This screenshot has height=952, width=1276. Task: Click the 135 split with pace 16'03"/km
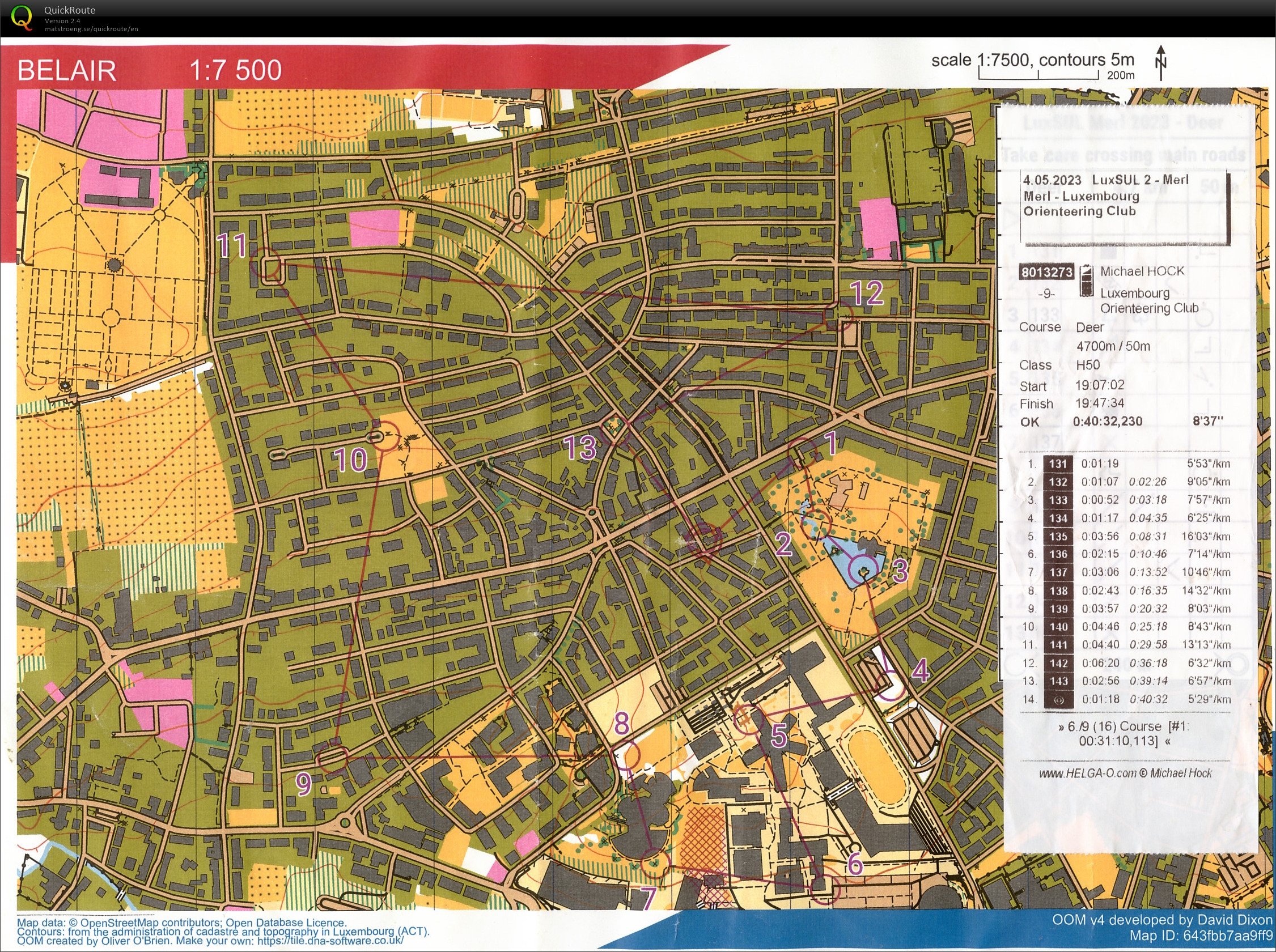tap(1128, 537)
